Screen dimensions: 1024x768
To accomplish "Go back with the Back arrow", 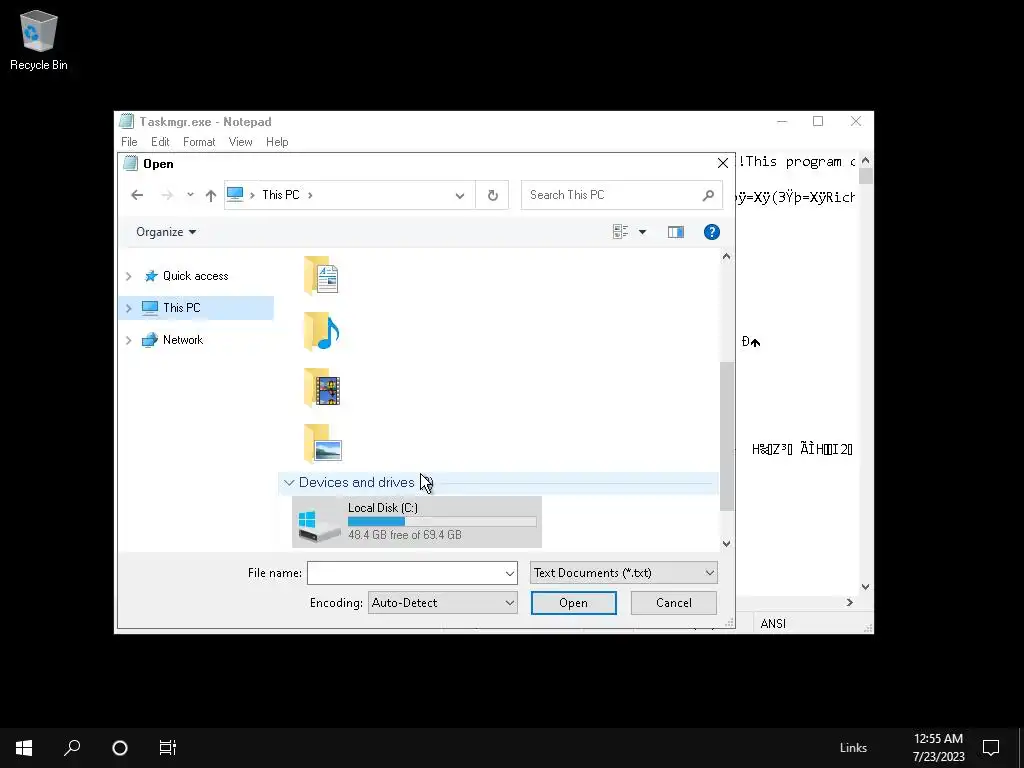I will (x=136, y=195).
